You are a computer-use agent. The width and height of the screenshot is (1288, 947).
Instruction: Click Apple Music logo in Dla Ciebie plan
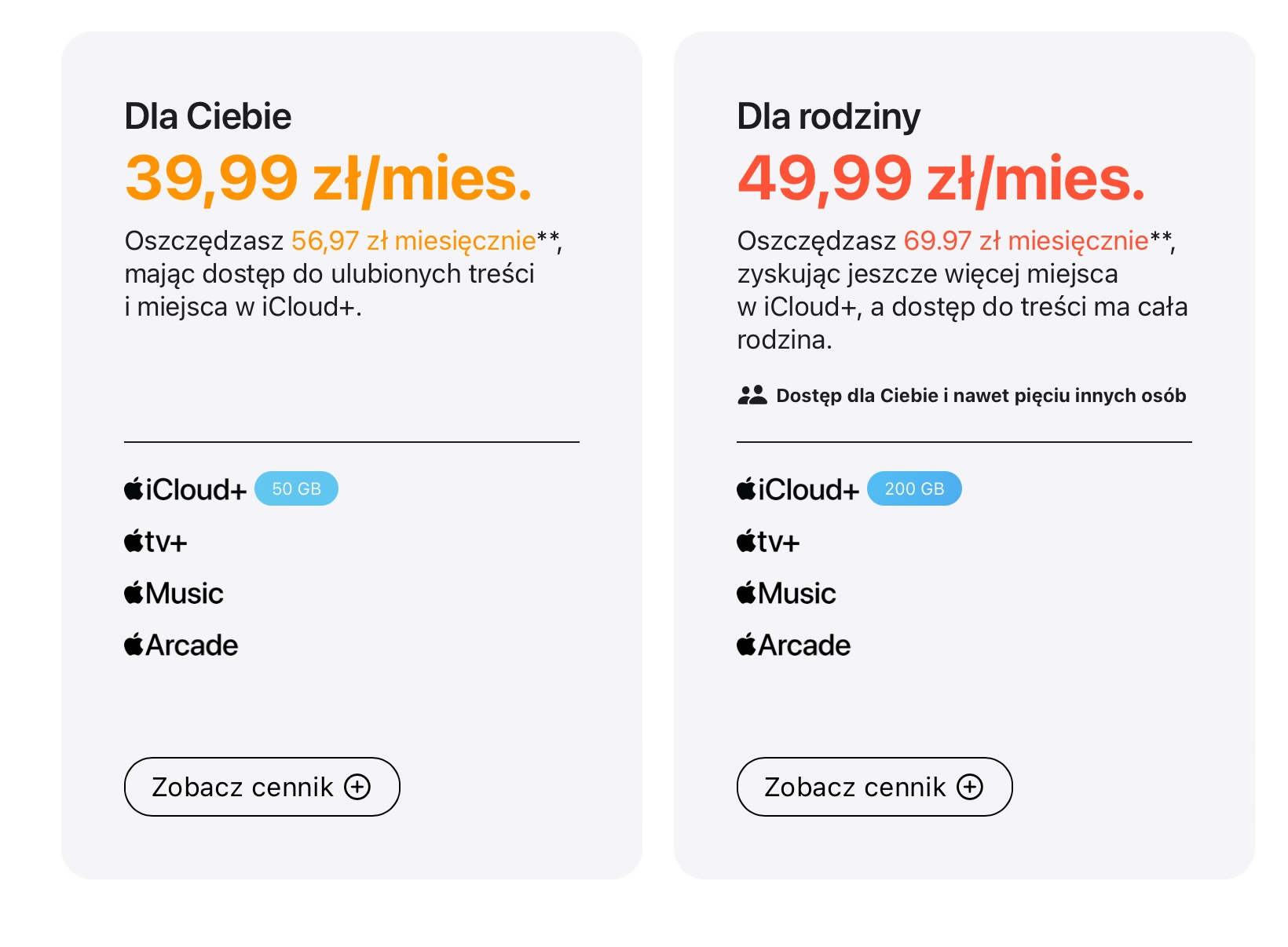point(174,593)
